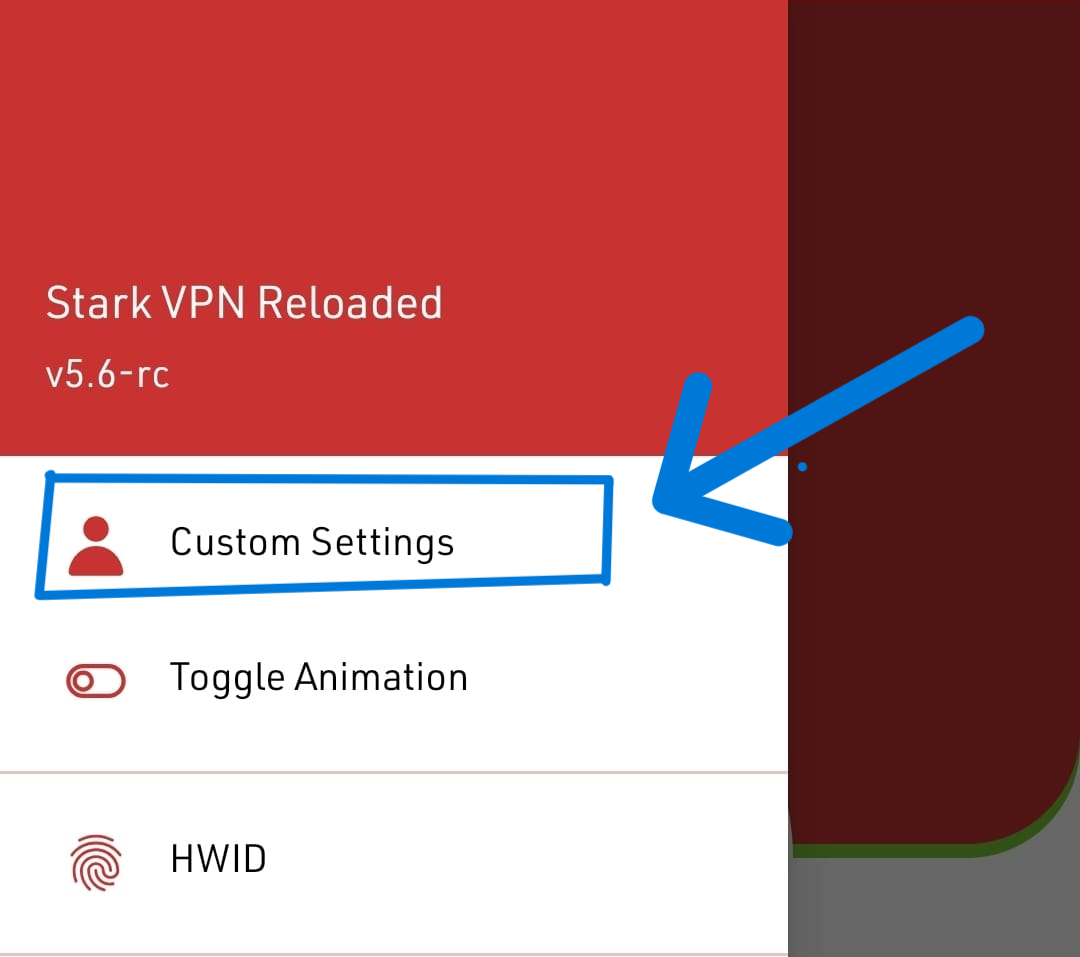Tap empty row area right of HWID
This screenshot has height=957, width=1080.
(527, 861)
